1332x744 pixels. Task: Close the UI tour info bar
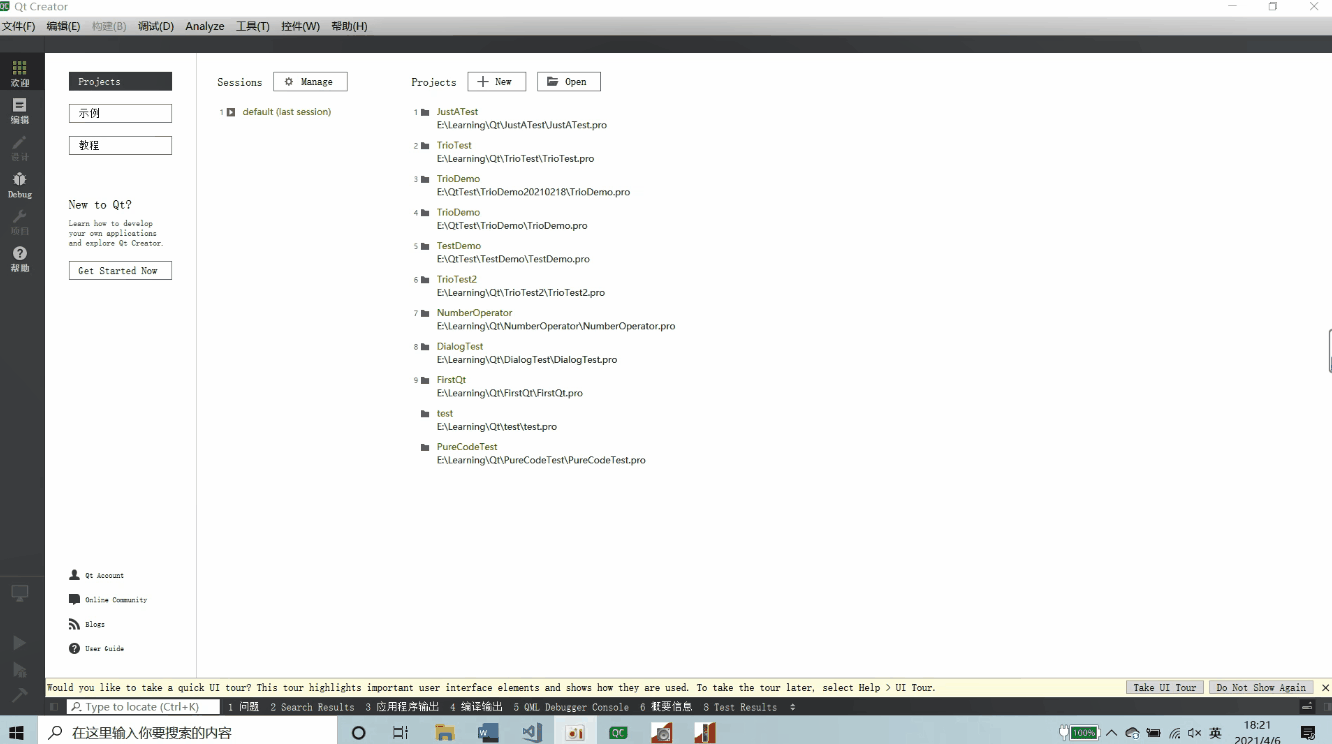point(1326,688)
